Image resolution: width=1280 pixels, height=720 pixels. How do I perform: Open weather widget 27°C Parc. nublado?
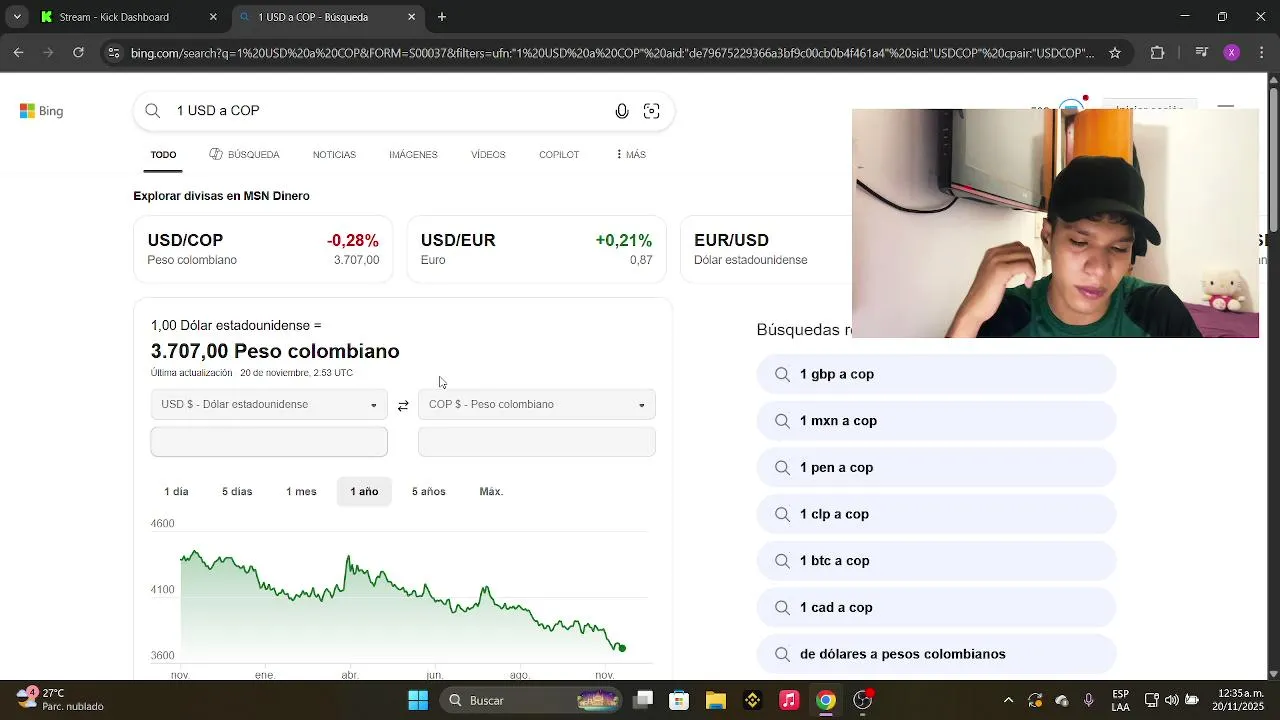pos(60,700)
